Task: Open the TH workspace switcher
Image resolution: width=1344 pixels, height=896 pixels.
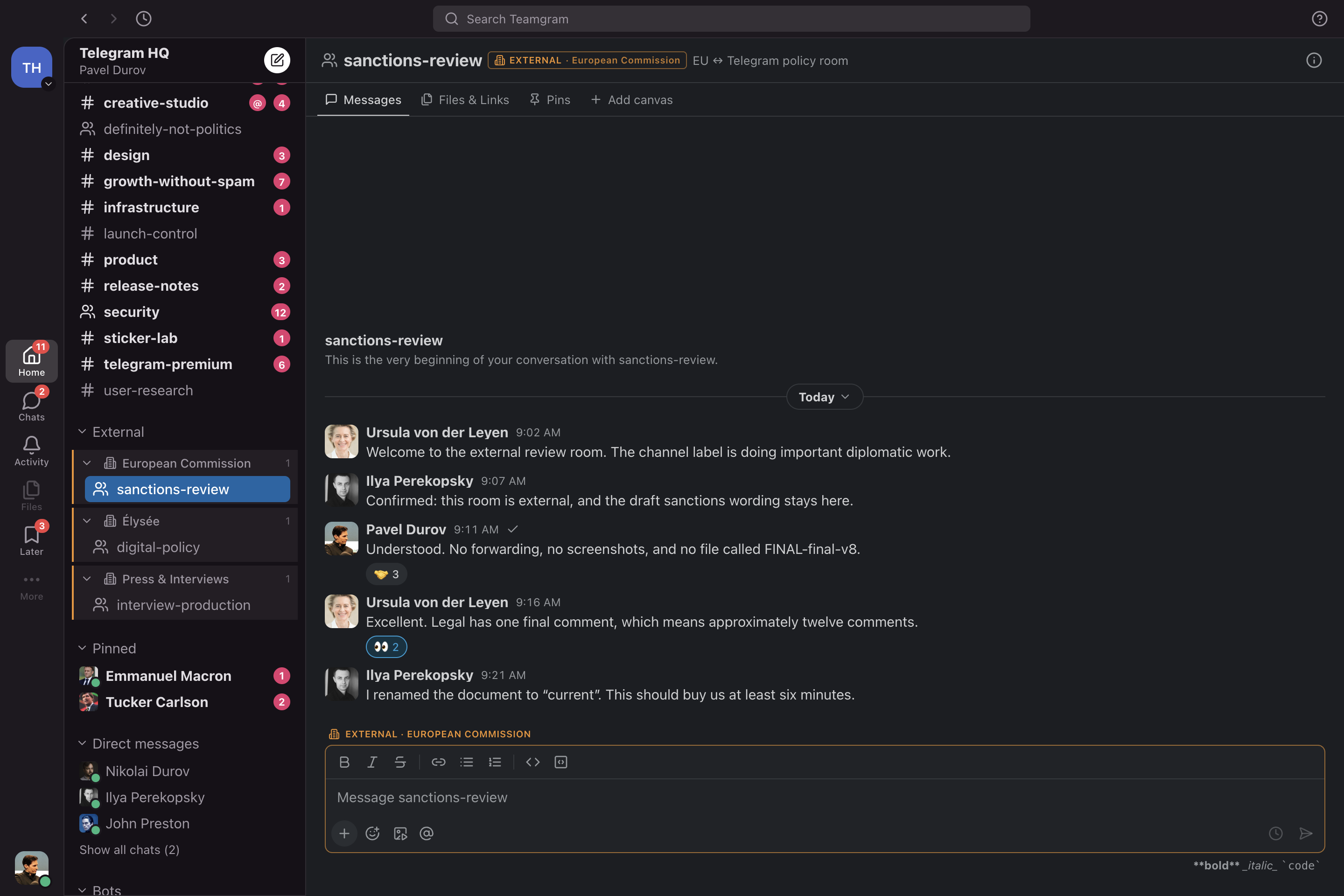Action: [x=31, y=67]
